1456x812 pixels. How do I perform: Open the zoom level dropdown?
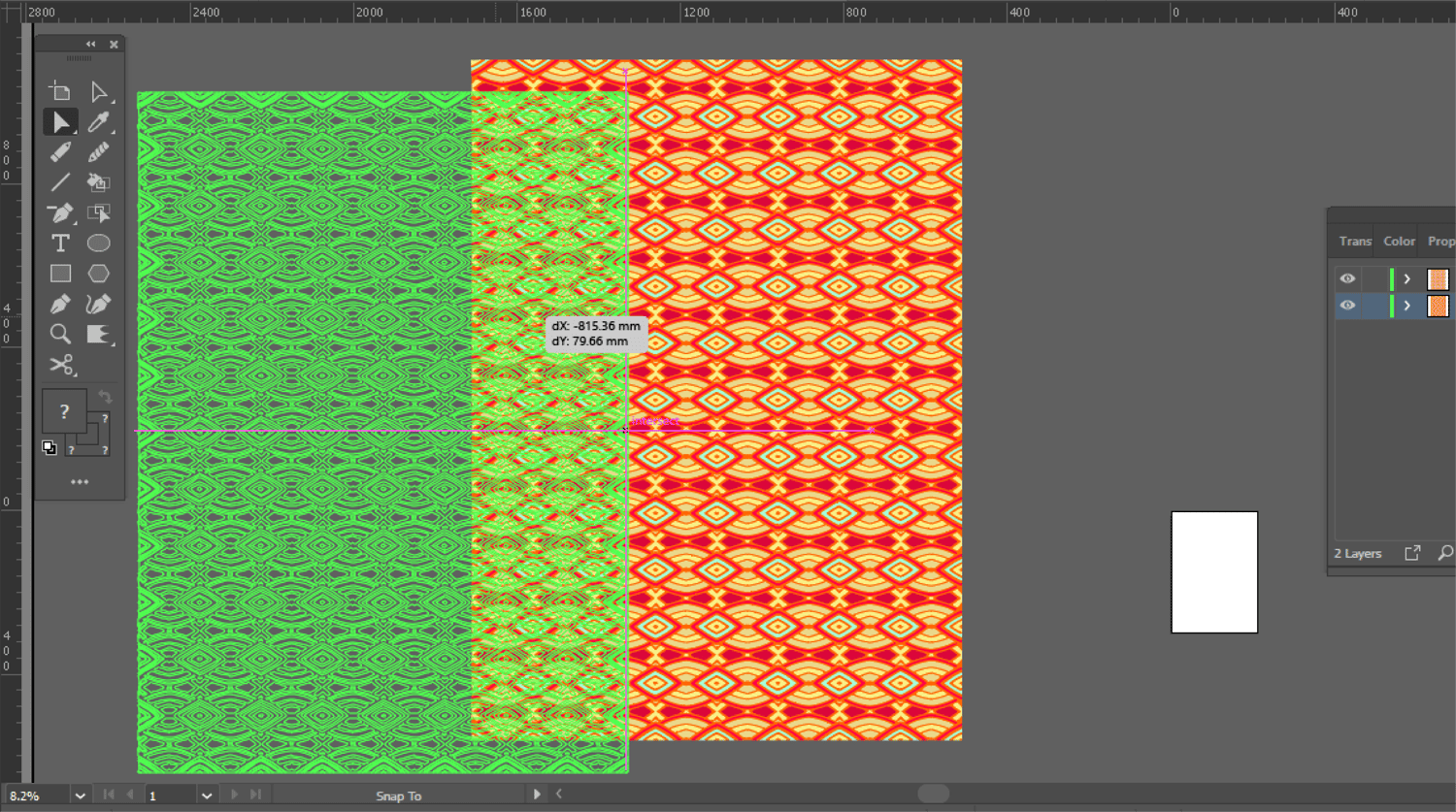point(81,796)
